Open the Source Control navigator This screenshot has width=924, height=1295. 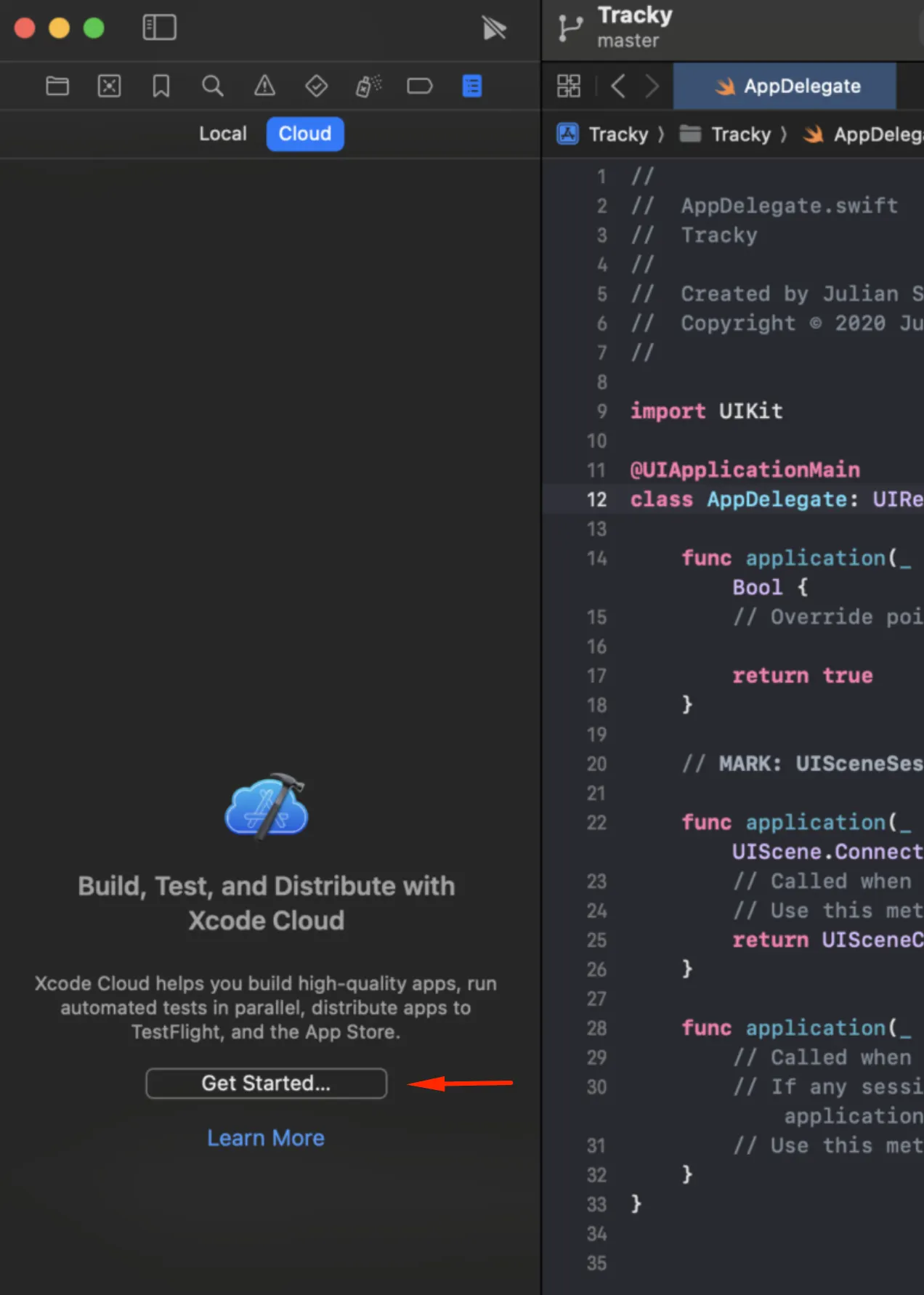pos(109,86)
